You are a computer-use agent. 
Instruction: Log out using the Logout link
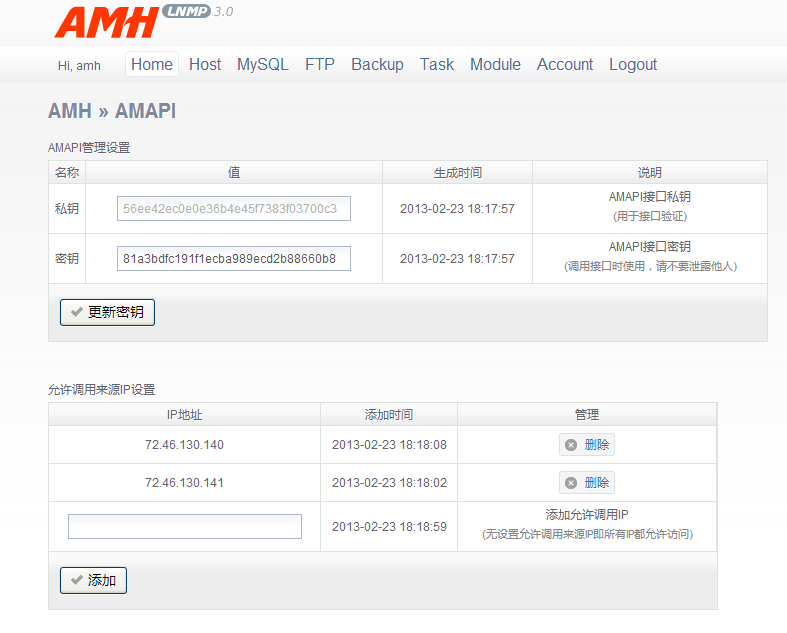click(x=633, y=64)
